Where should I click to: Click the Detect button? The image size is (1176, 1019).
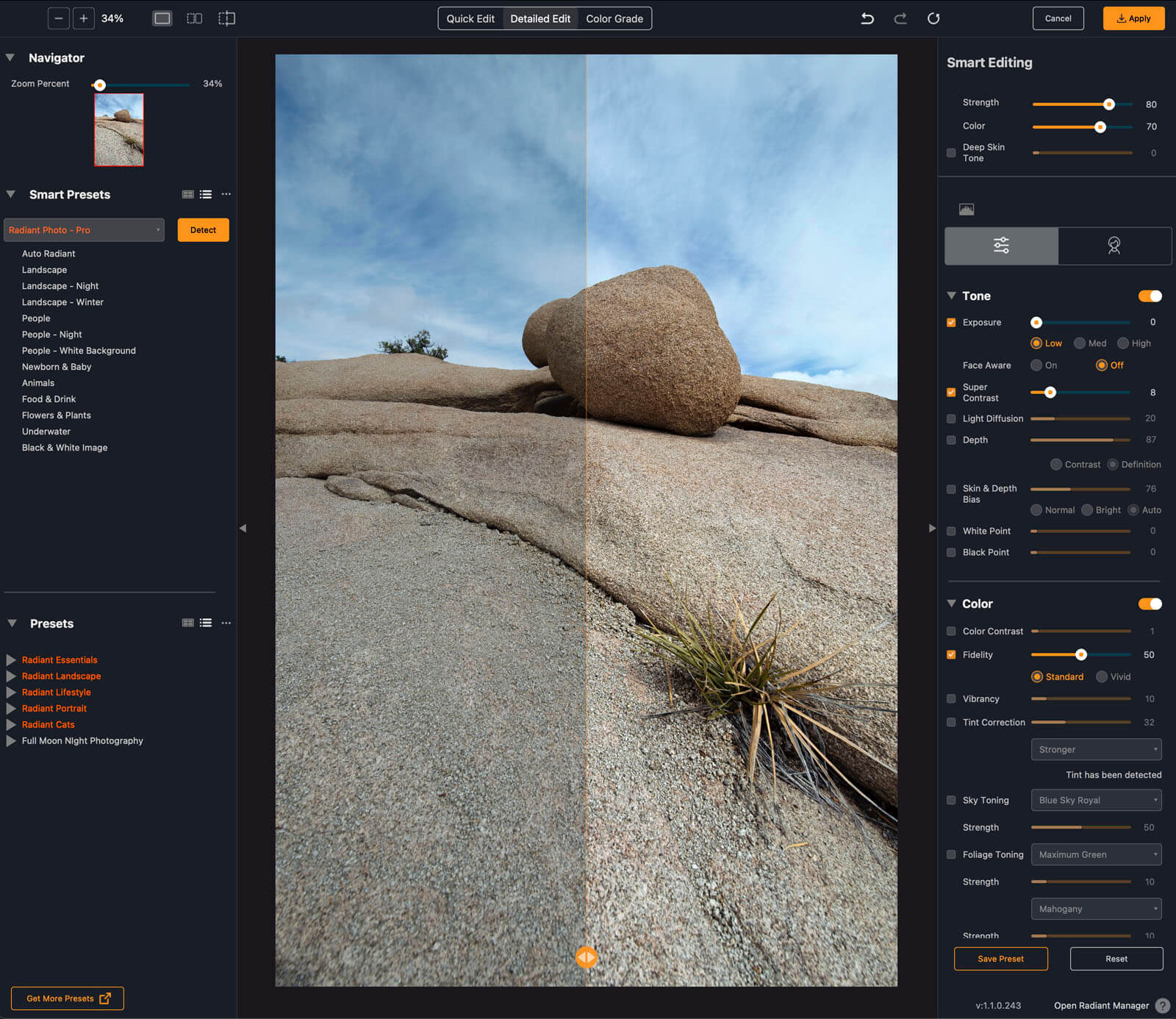[203, 230]
